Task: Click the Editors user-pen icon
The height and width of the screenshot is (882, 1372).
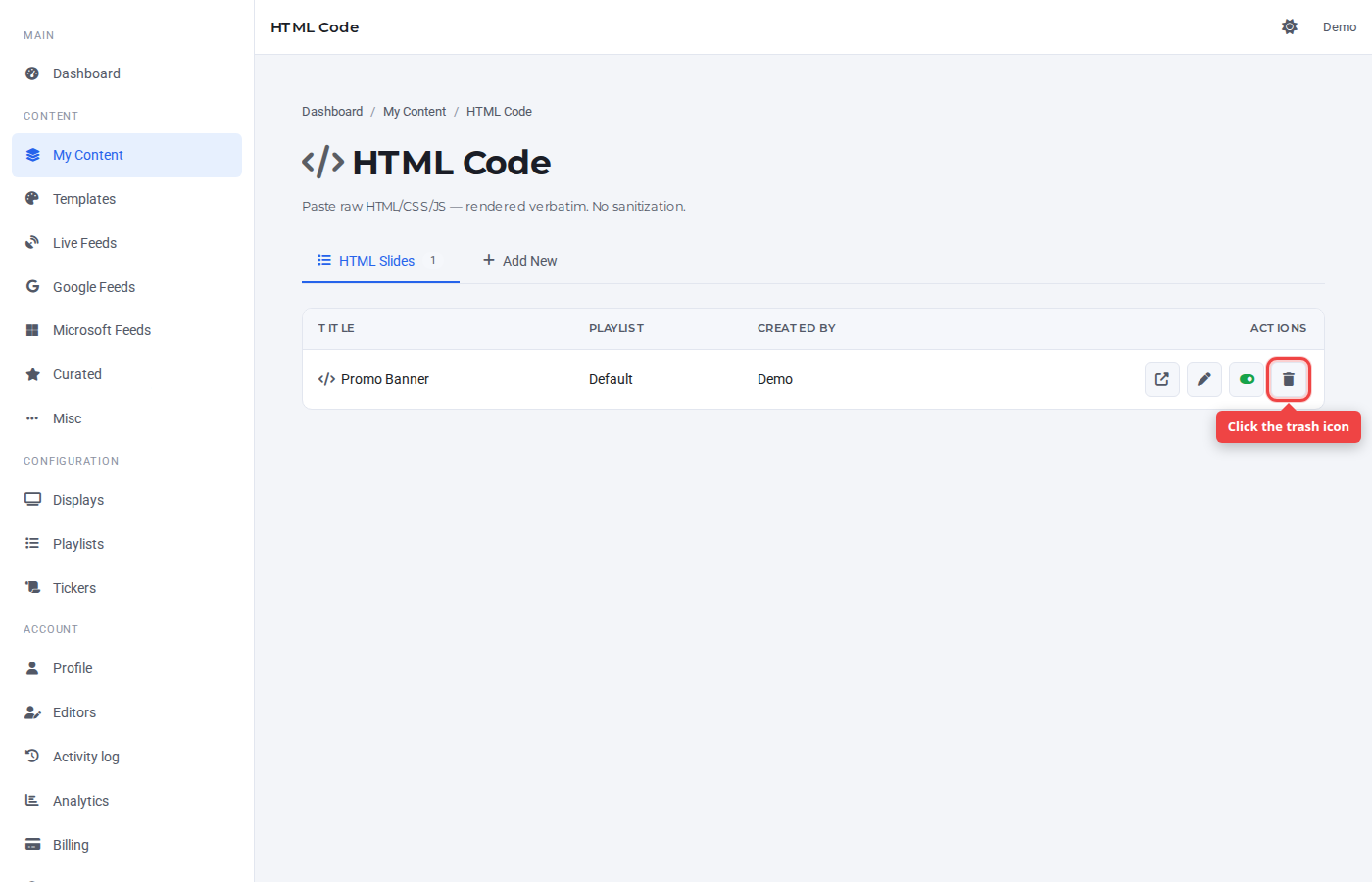Action: pyautogui.click(x=32, y=712)
